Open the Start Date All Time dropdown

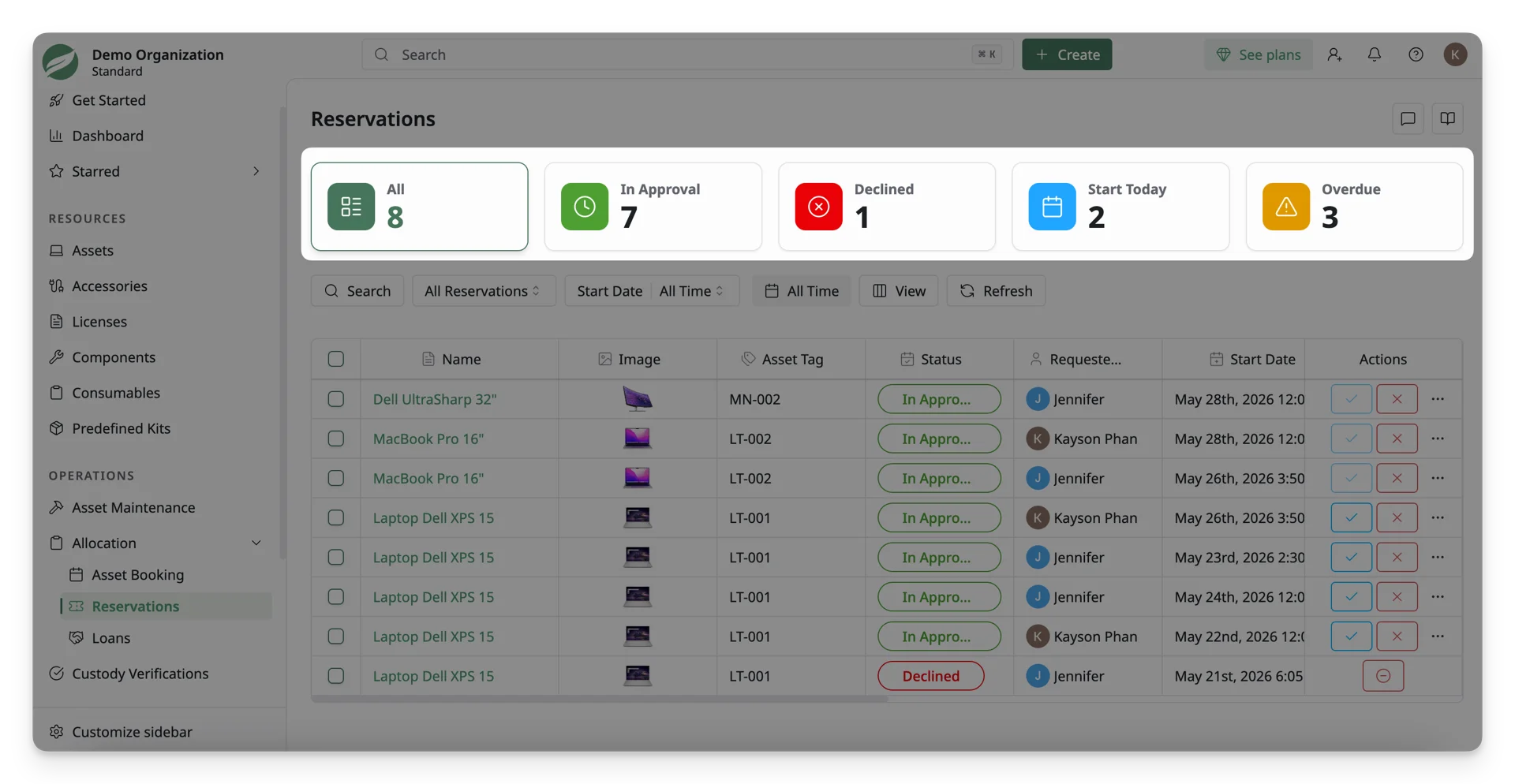tap(691, 291)
